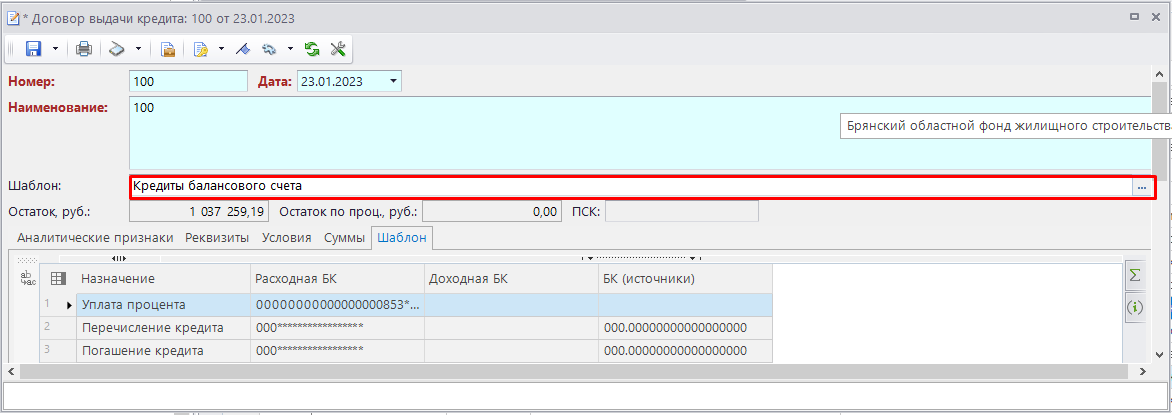Click the blue flag toolbar icon
The width and height of the screenshot is (1172, 415).
tap(242, 48)
